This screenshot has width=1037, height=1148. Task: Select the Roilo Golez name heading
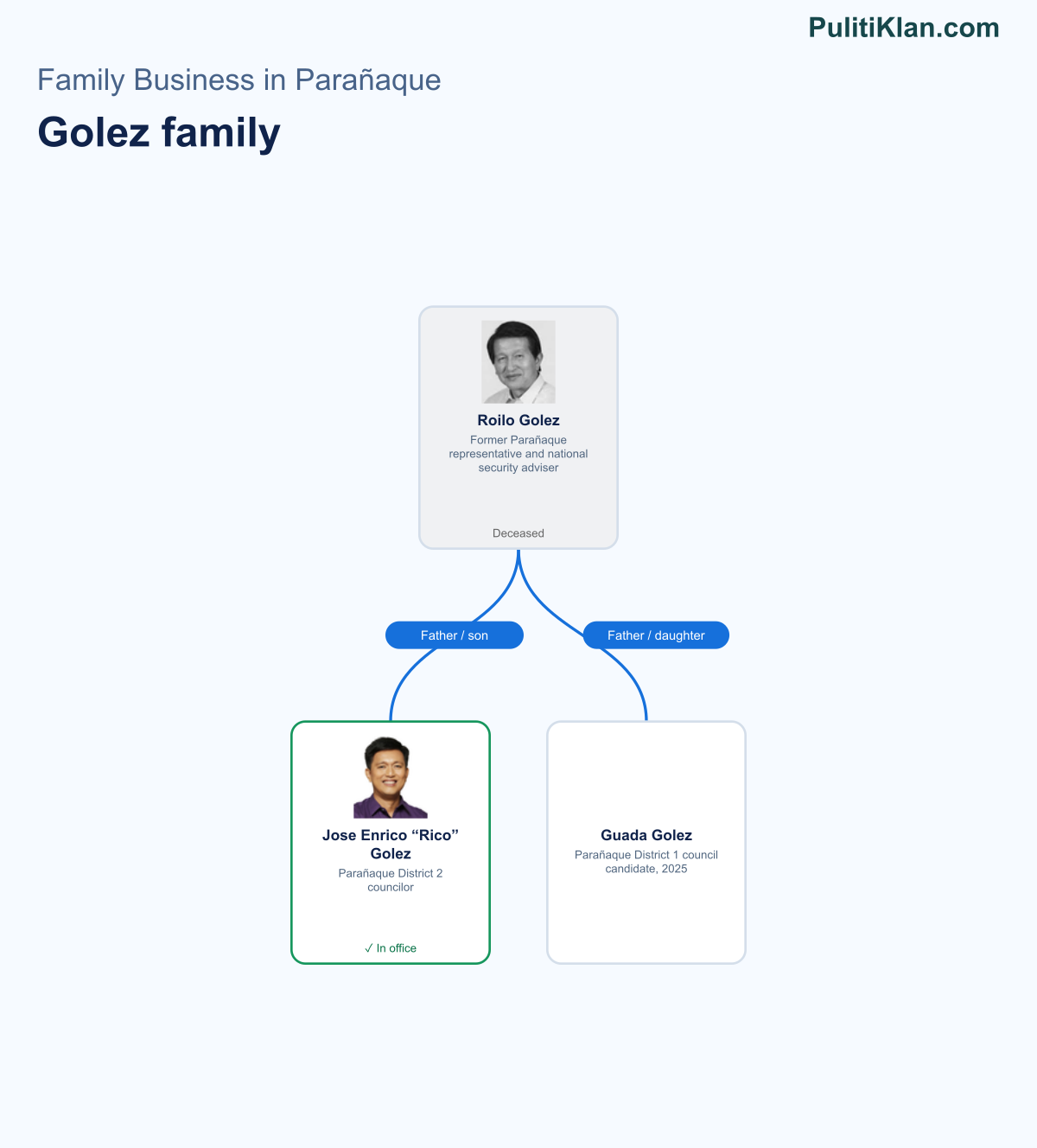[x=518, y=420]
